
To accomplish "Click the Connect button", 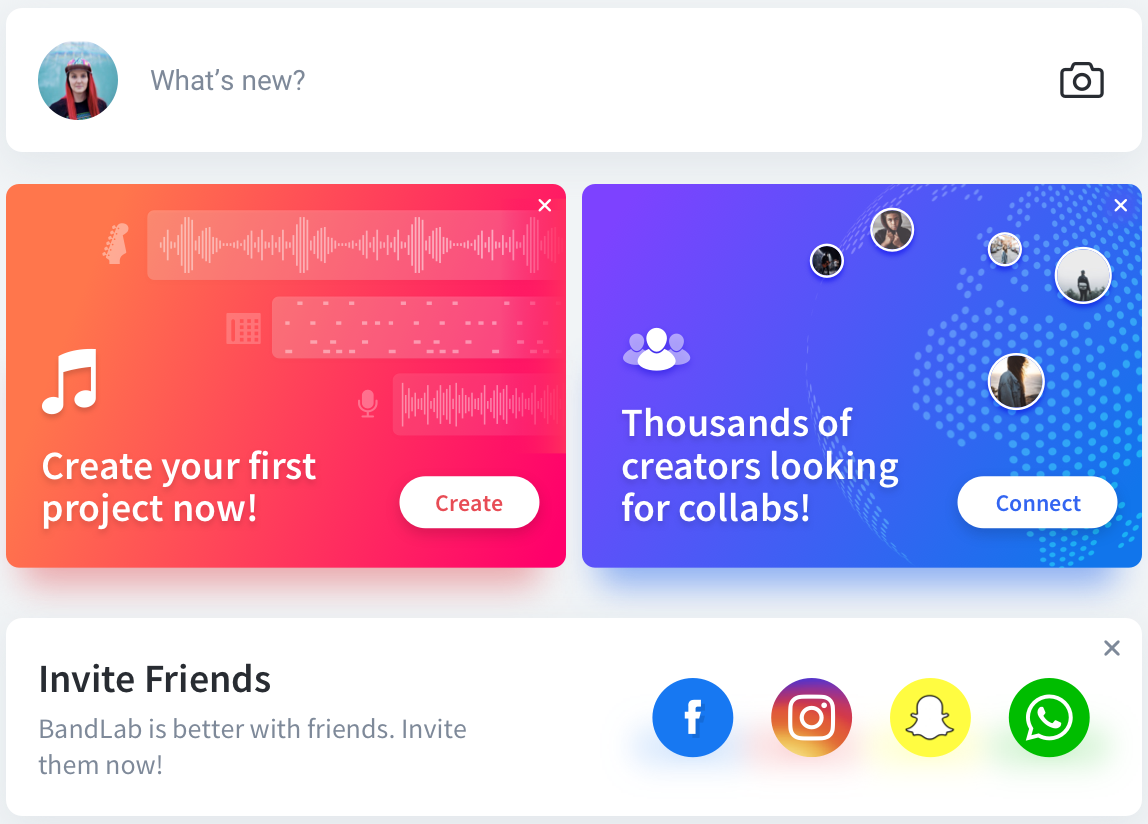I will click(1037, 502).
